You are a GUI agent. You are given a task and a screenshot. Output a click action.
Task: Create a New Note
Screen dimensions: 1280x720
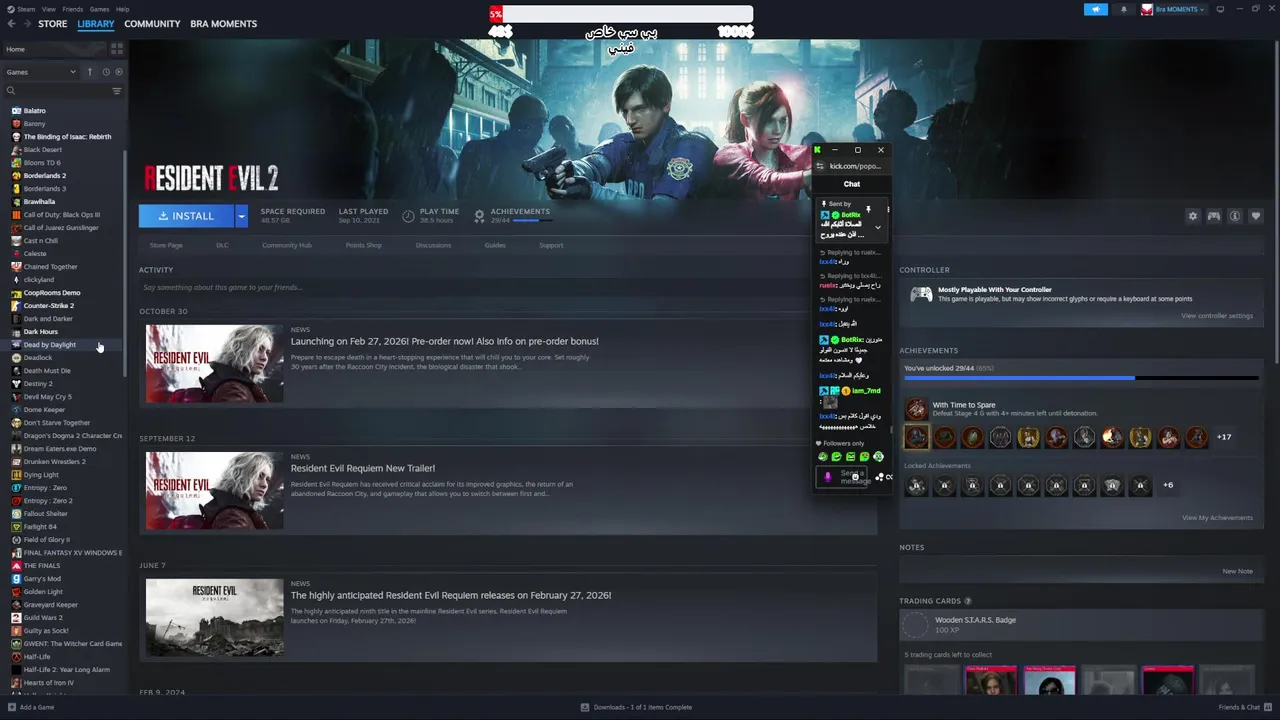coord(1237,571)
